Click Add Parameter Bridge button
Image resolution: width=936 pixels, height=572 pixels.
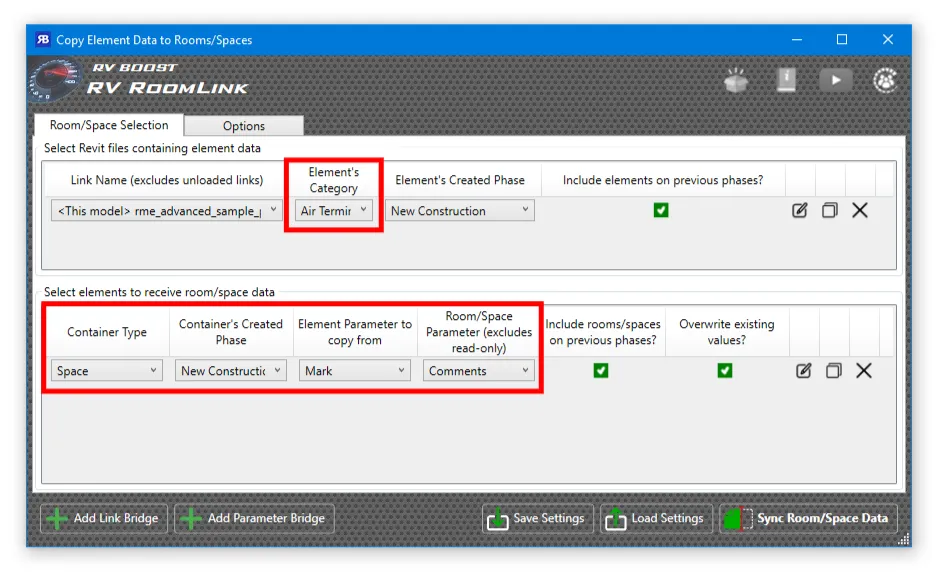pyautogui.click(x=254, y=518)
